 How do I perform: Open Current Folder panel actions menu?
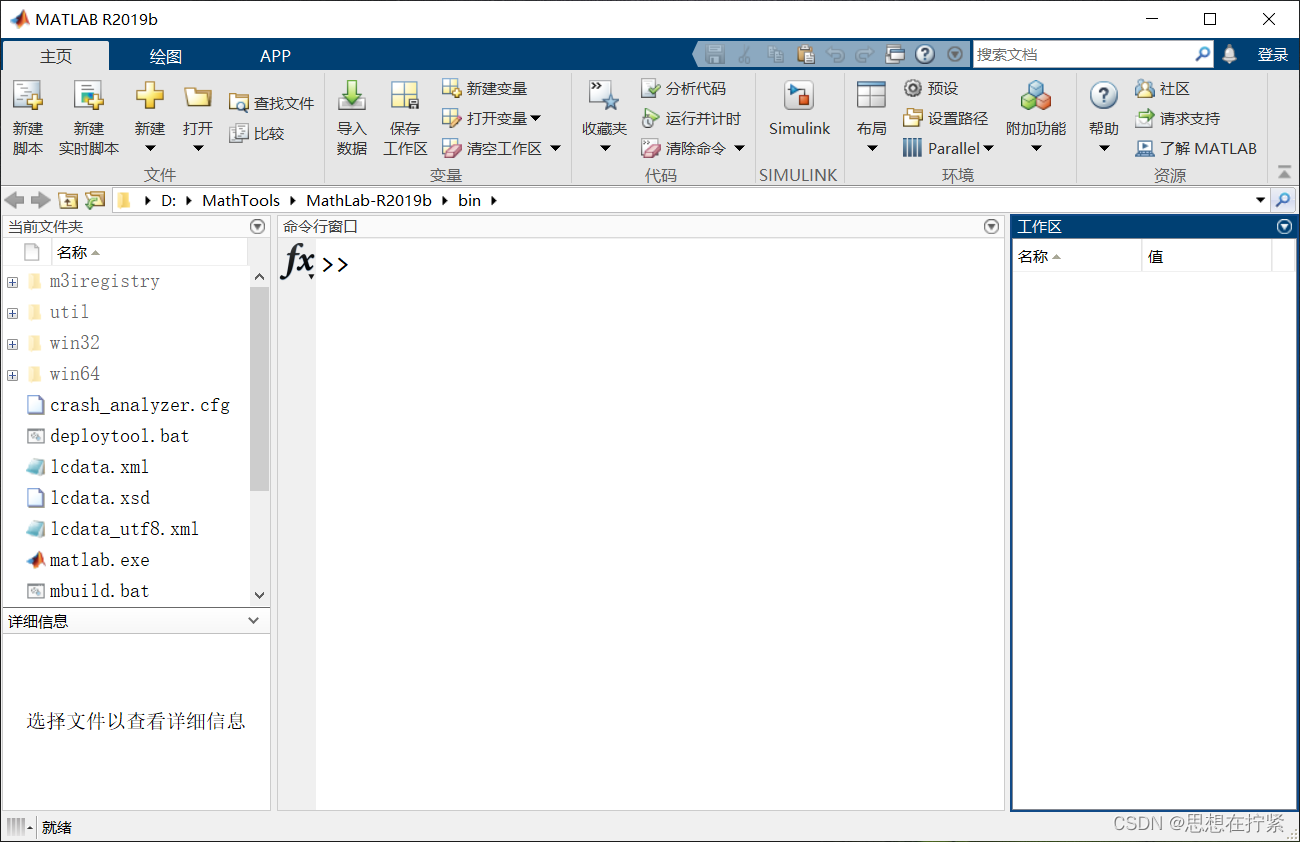click(x=258, y=227)
